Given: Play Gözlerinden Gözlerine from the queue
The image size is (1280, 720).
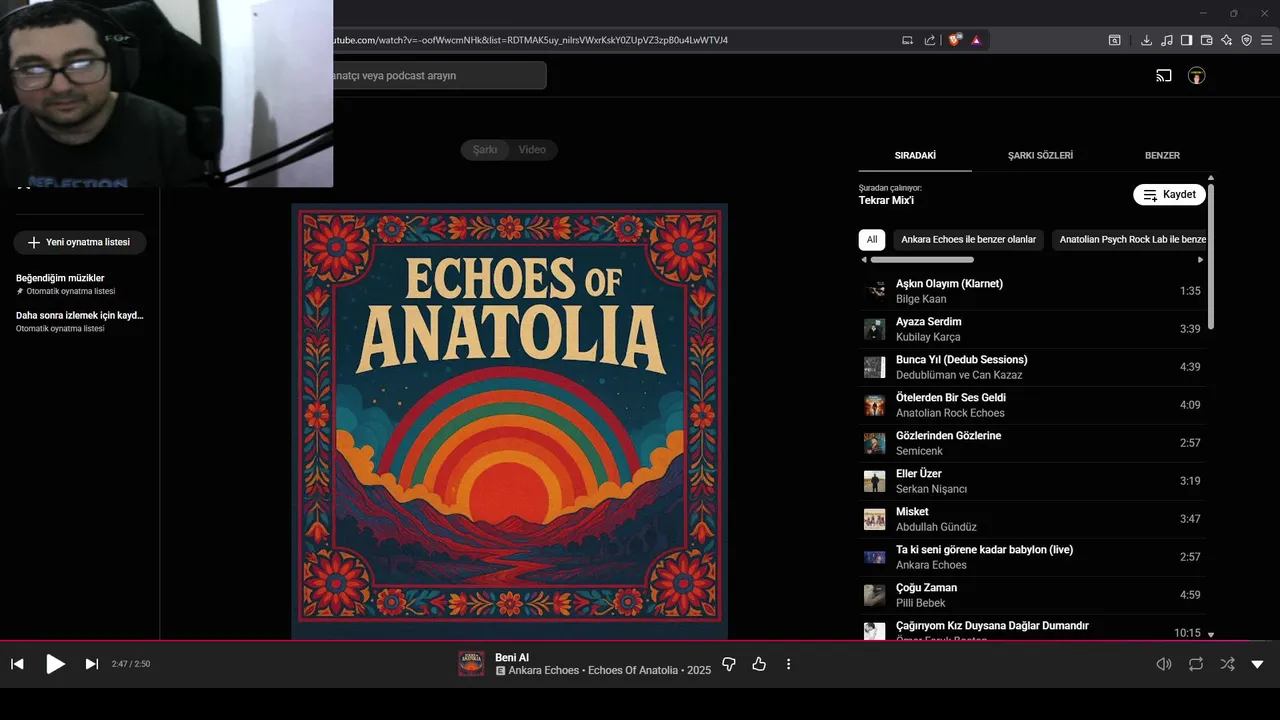Looking at the screenshot, I should pyautogui.click(x=1032, y=443).
